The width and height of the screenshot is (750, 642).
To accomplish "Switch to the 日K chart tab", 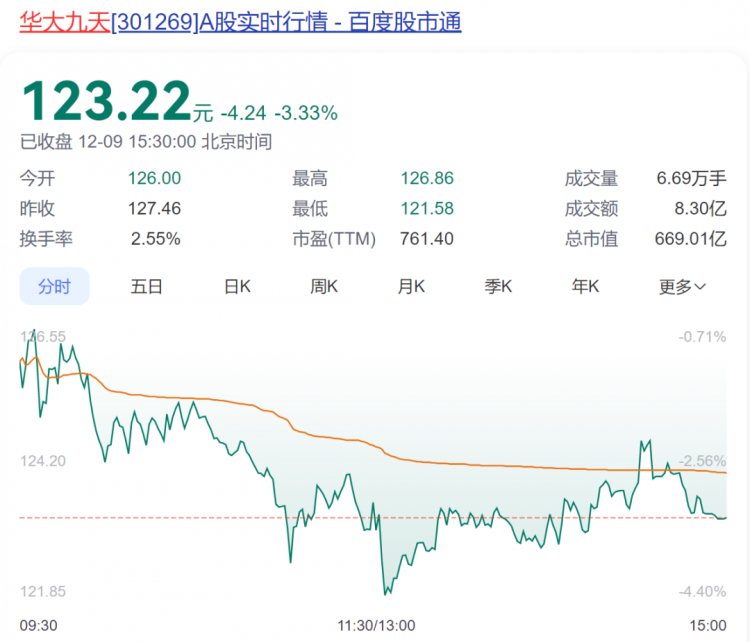I will click(x=237, y=287).
